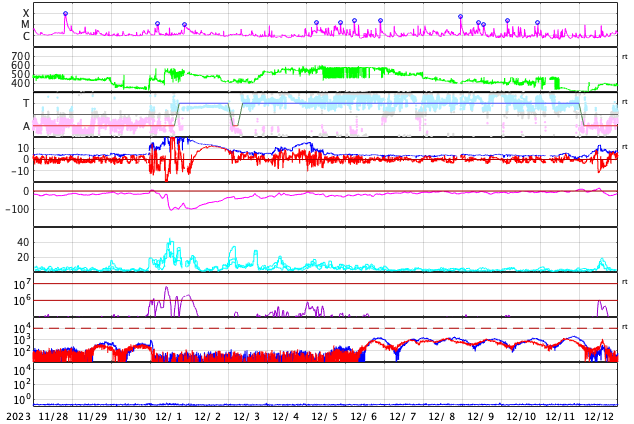The image size is (634, 424).
Task: Click the 12/ 6 date label
Action: (x=364, y=417)
